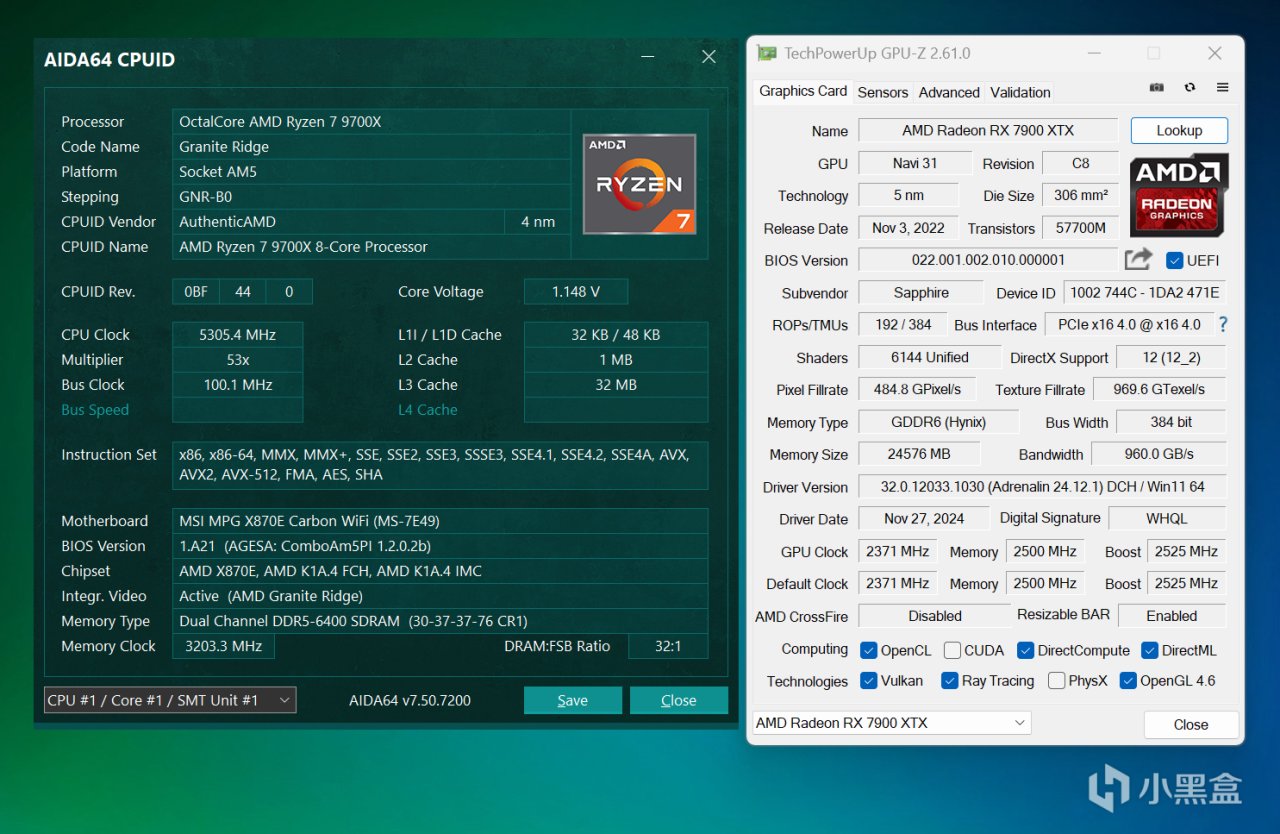1280x834 pixels.
Task: Click GPU-Z title bar app icon
Action: pyautogui.click(x=767, y=53)
